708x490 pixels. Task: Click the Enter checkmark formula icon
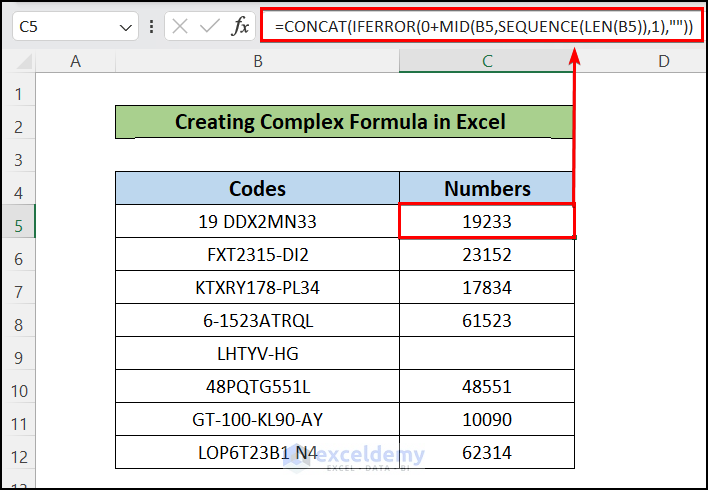point(210,27)
